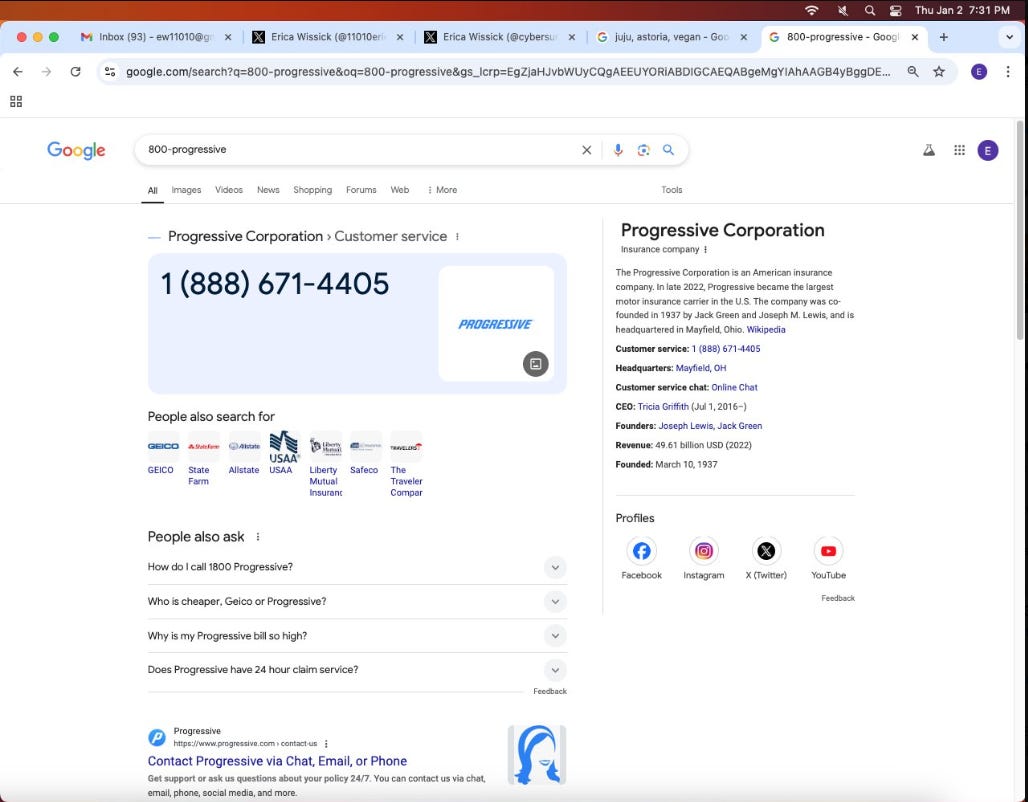Switch to the Forums search tab
Viewport: 1028px width, 802px height.
tap(361, 190)
